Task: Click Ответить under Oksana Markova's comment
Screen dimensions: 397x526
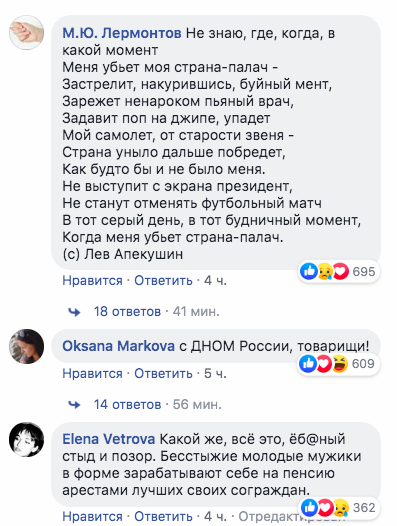Action: tap(163, 373)
